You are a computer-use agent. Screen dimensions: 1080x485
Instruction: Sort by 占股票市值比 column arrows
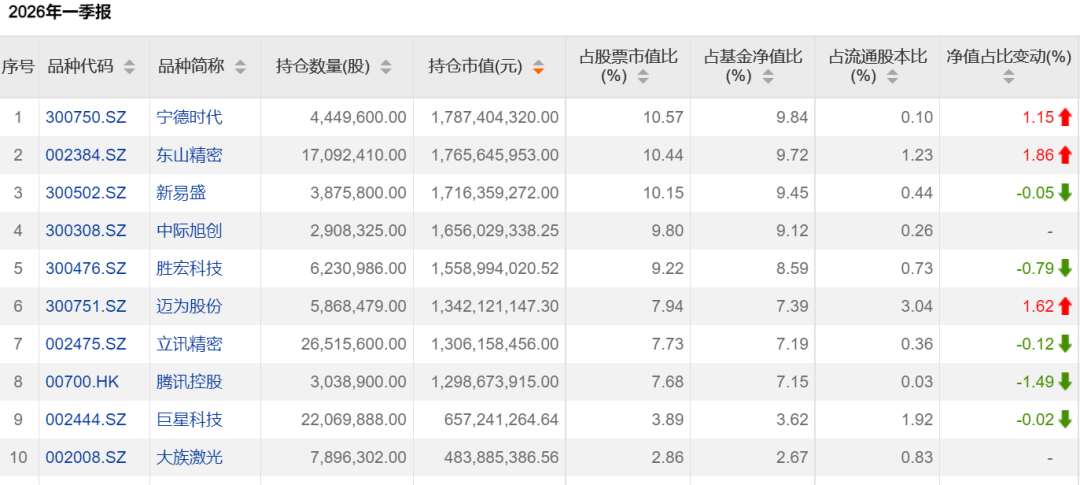[x=644, y=76]
